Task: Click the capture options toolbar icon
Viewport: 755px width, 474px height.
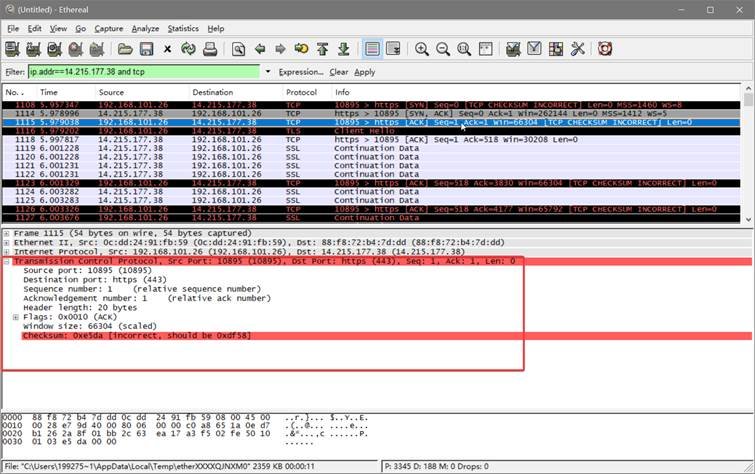Action: [x=33, y=49]
